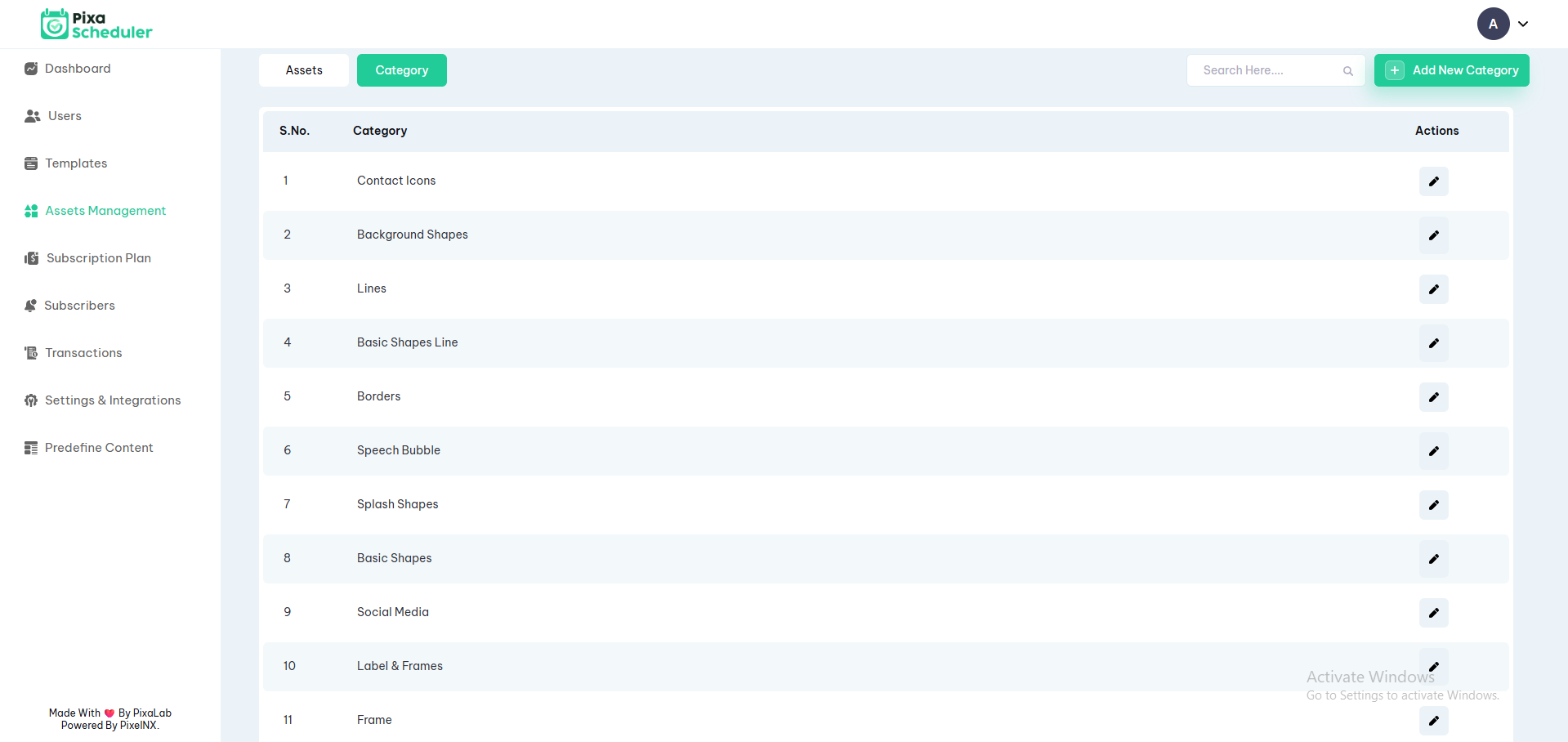
Task: Select the Category tab
Action: point(401,70)
